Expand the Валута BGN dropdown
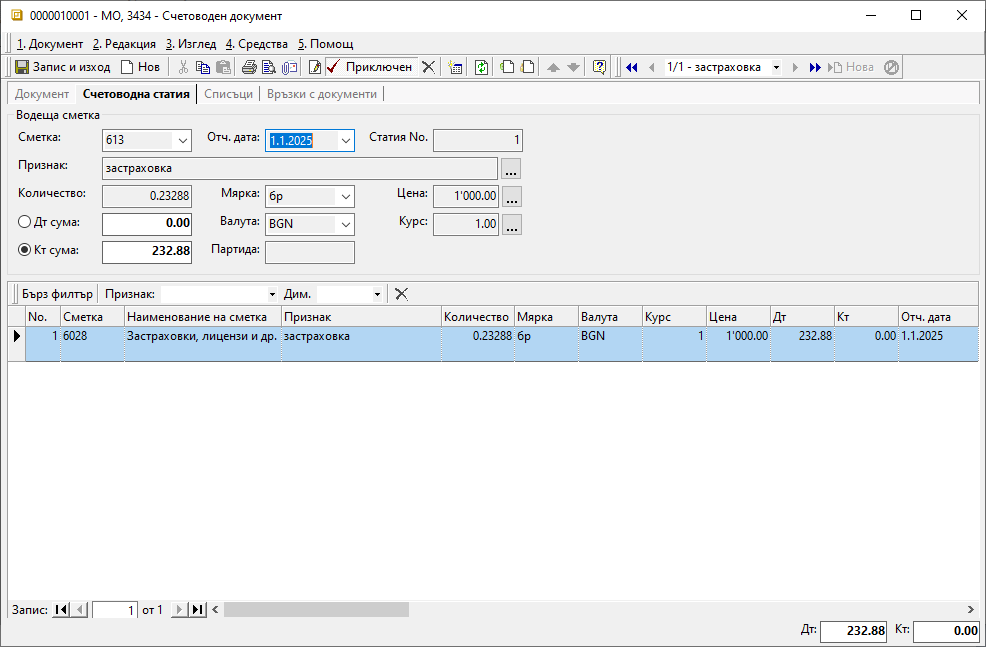 [x=345, y=225]
